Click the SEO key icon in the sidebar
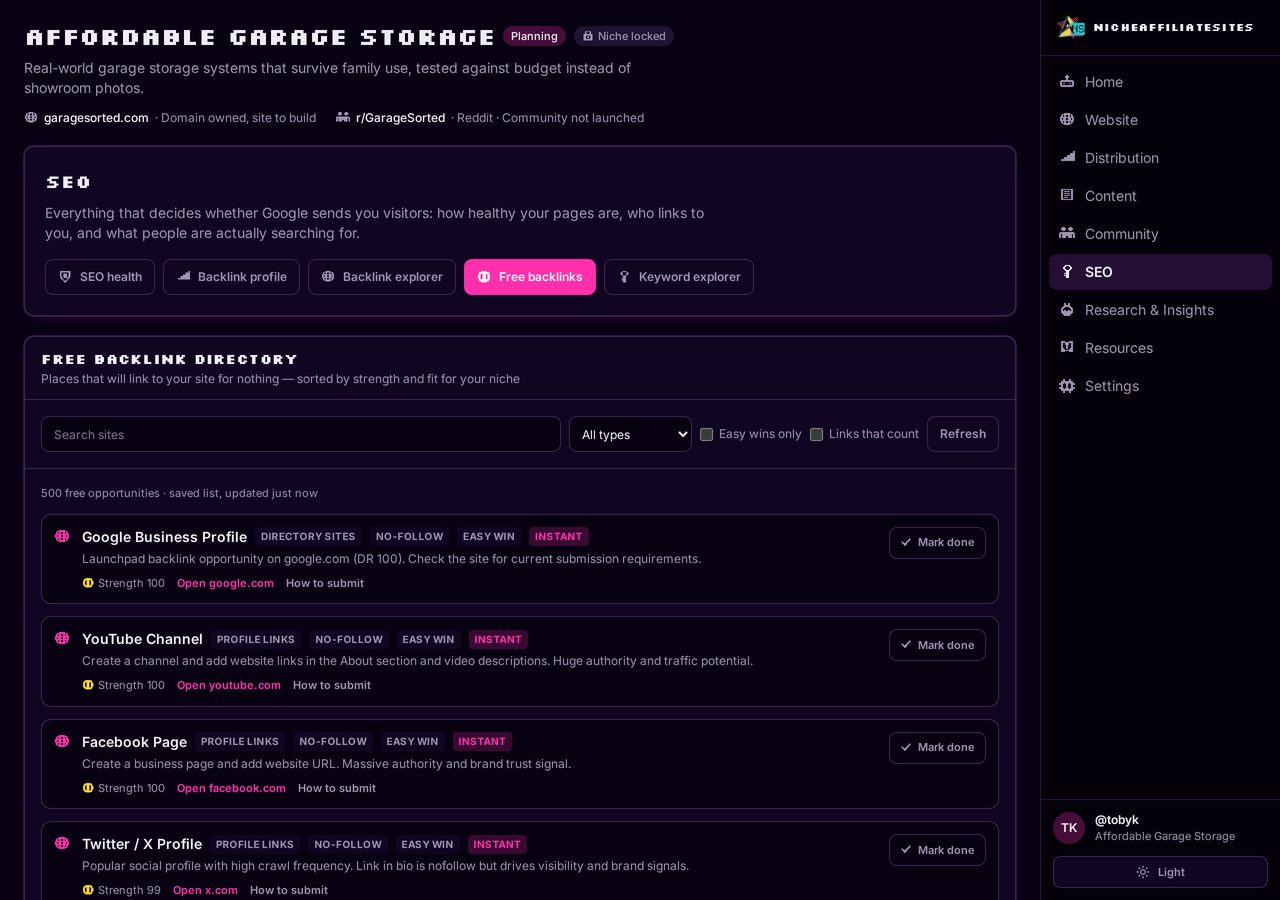1280x900 pixels. 1067,272
